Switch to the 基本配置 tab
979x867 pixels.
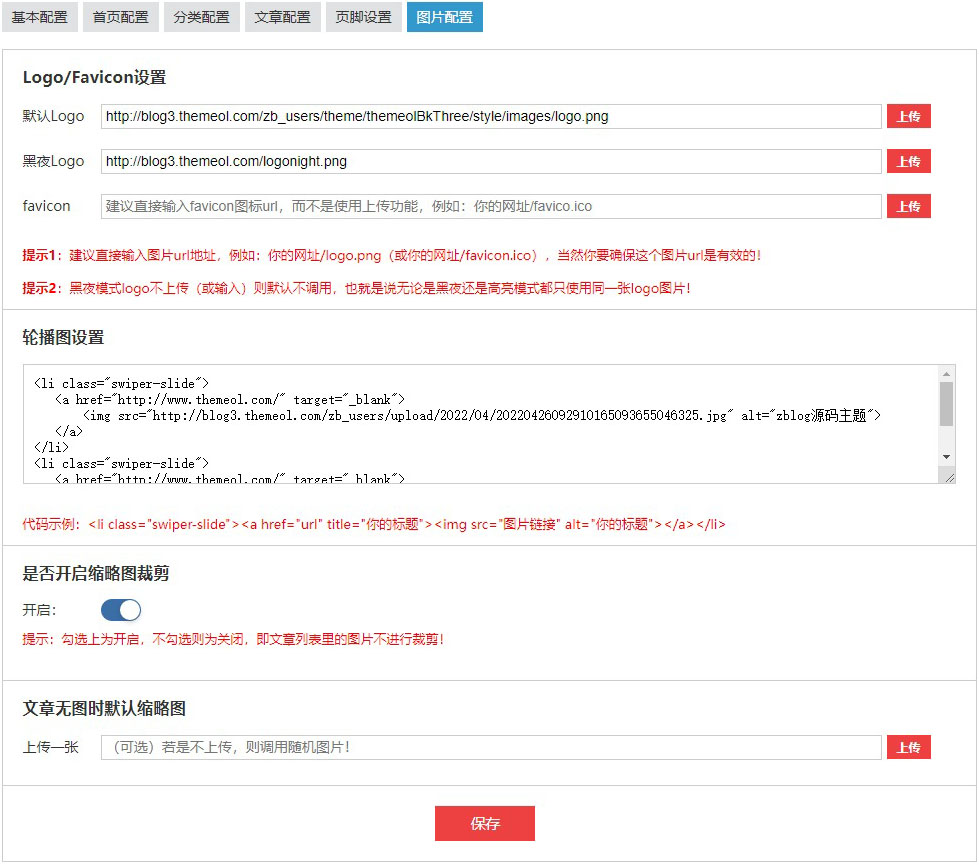click(40, 17)
